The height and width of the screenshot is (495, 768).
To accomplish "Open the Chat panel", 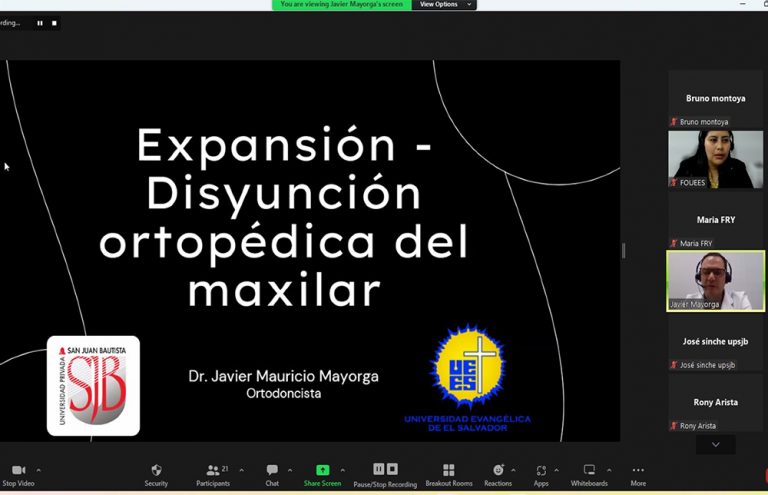I will tap(272, 470).
